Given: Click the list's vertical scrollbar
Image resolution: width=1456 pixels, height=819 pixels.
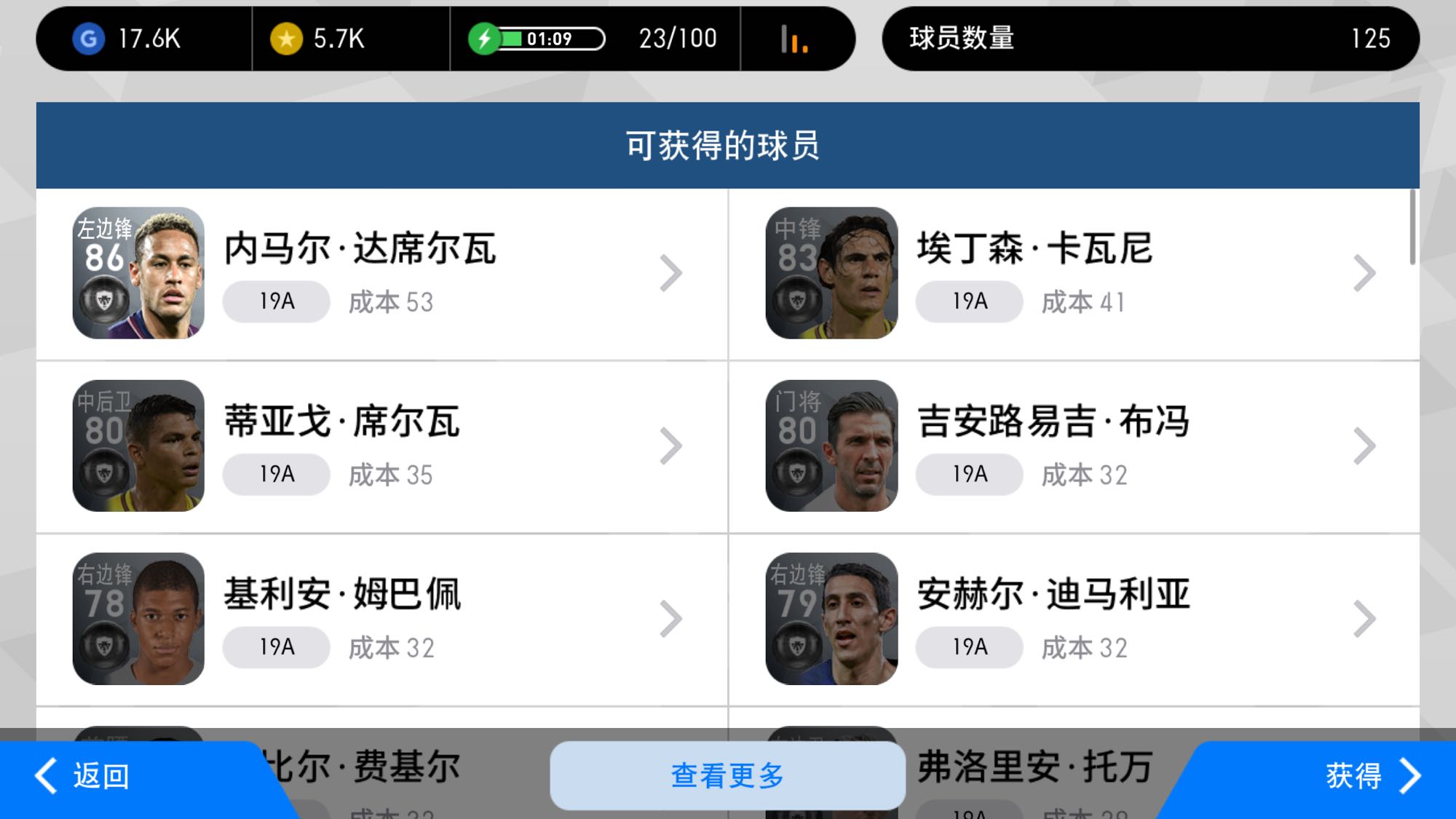Looking at the screenshot, I should coord(1412,226).
